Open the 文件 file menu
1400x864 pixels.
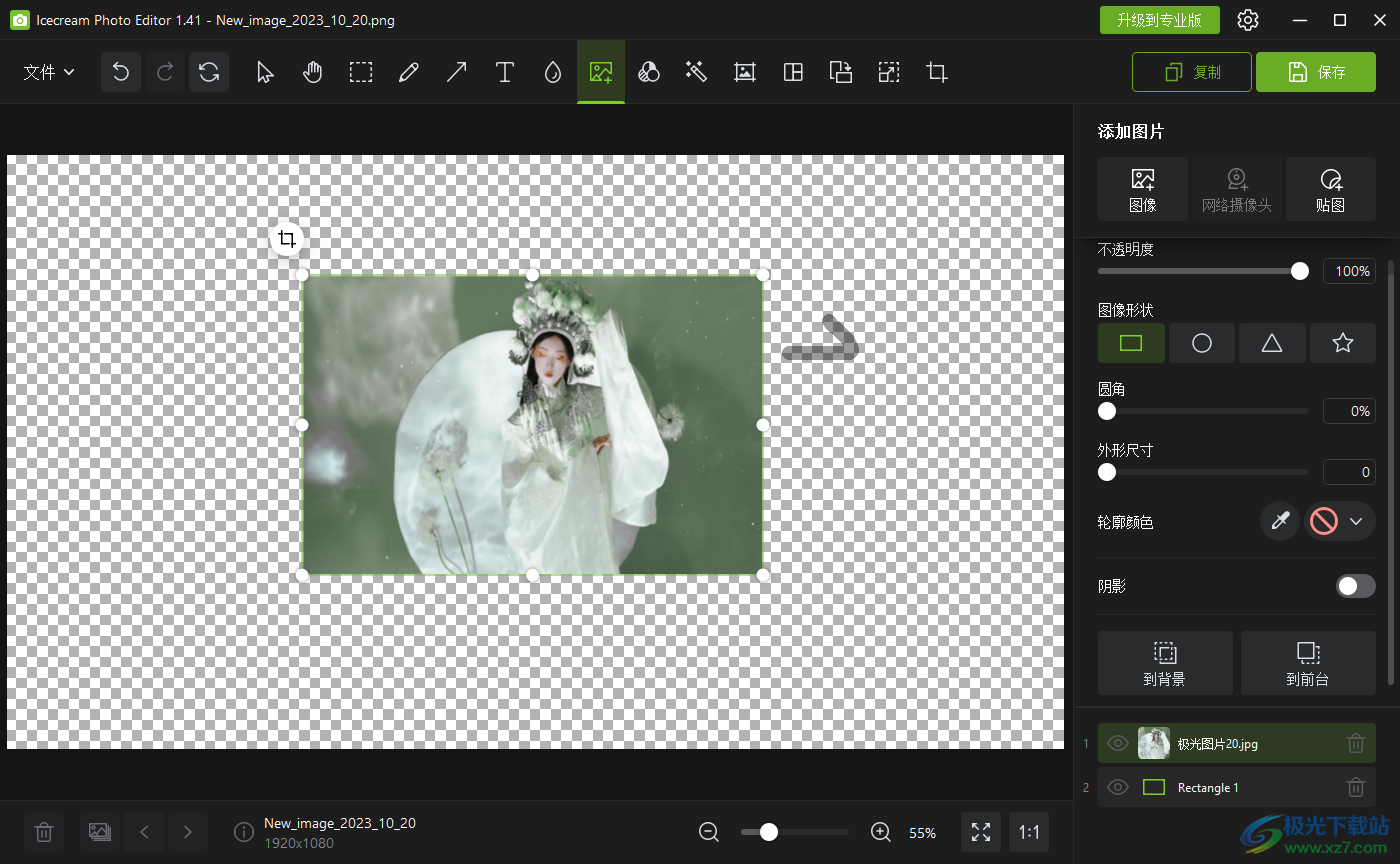coord(49,72)
